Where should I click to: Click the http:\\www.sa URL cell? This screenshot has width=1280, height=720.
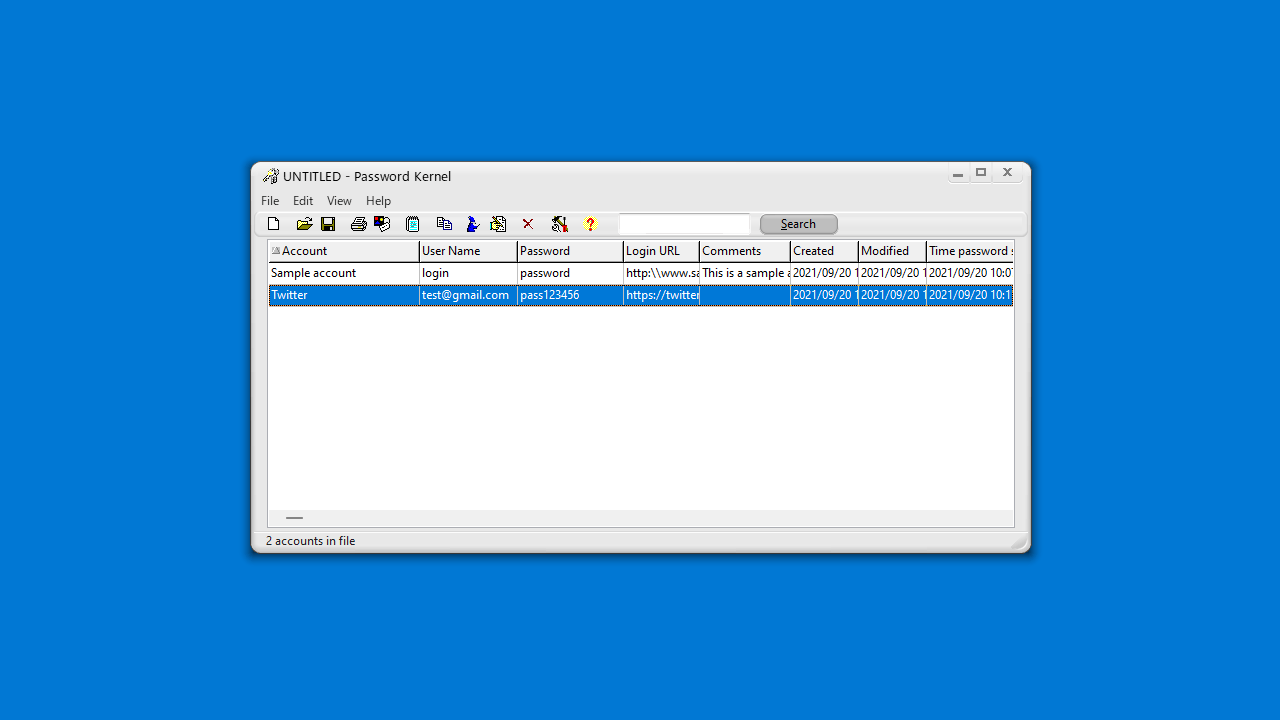661,273
